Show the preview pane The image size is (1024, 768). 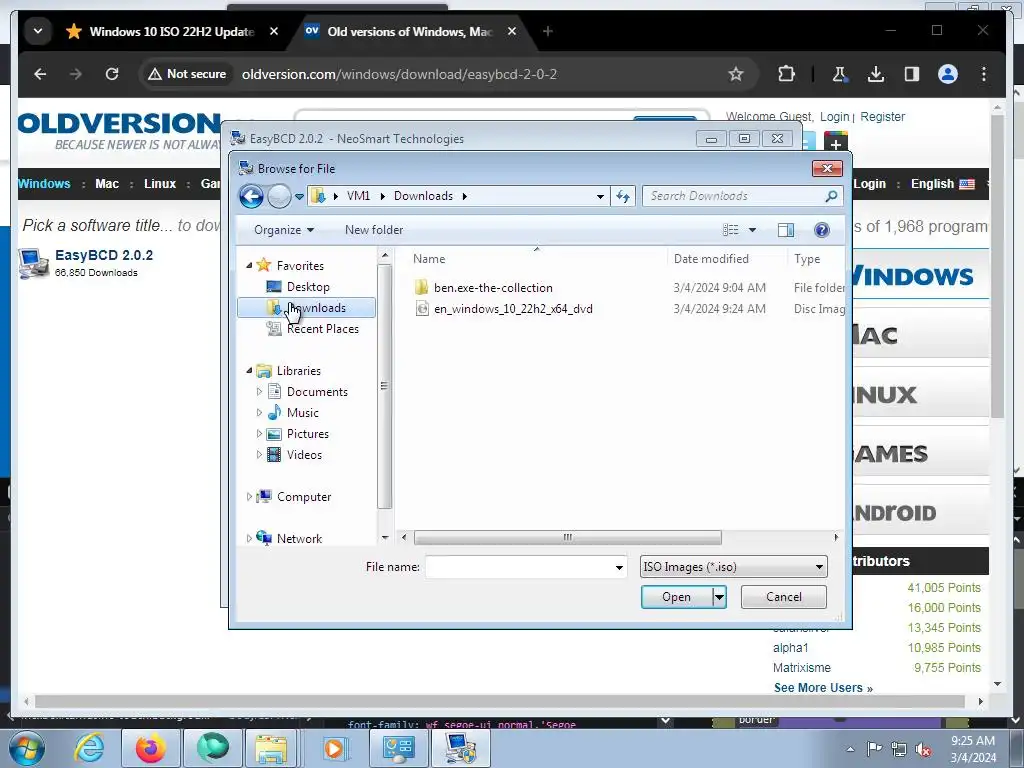point(786,230)
